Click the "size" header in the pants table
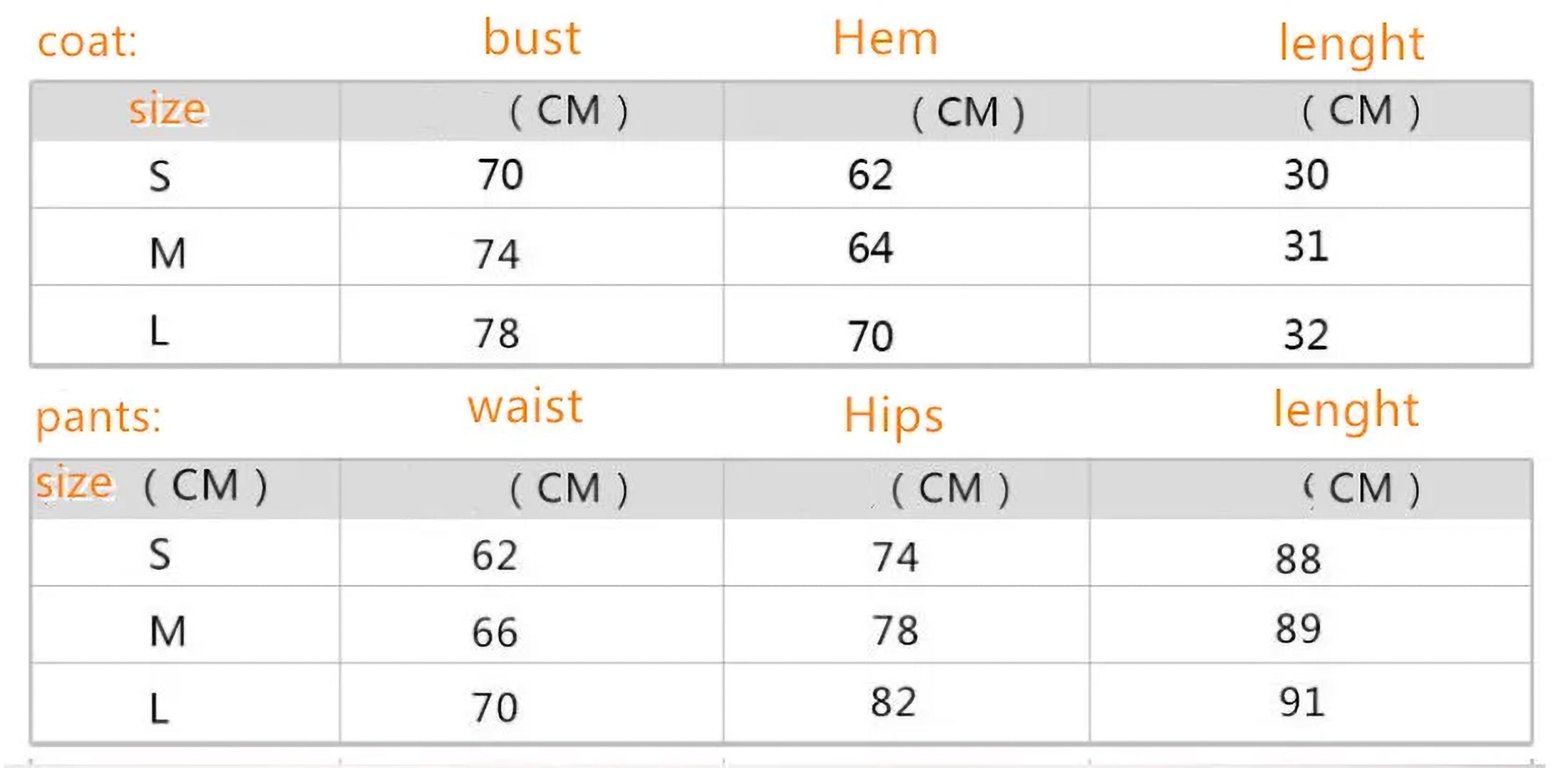The image size is (1568, 768). tap(74, 484)
